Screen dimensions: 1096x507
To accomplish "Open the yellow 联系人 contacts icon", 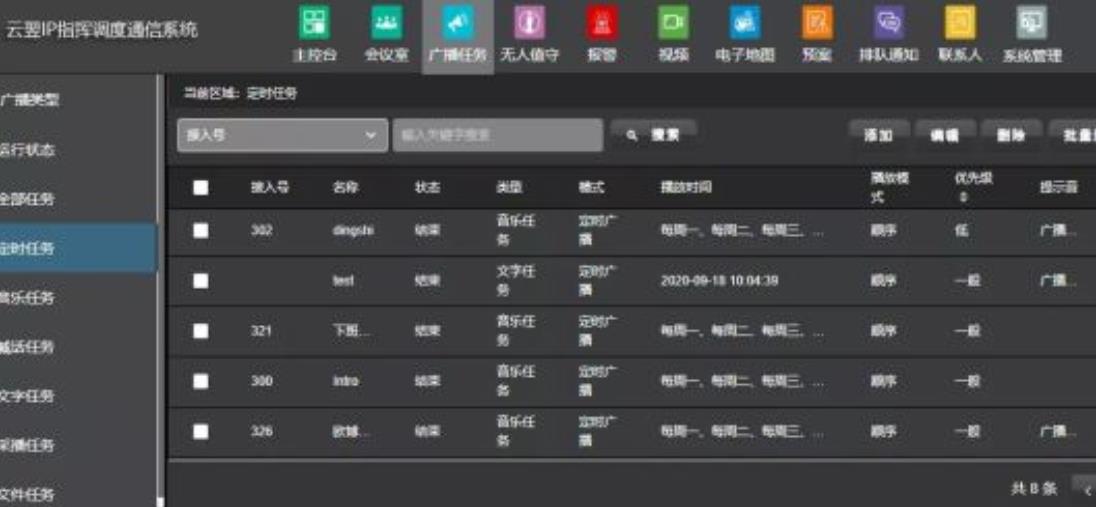I will click(960, 23).
